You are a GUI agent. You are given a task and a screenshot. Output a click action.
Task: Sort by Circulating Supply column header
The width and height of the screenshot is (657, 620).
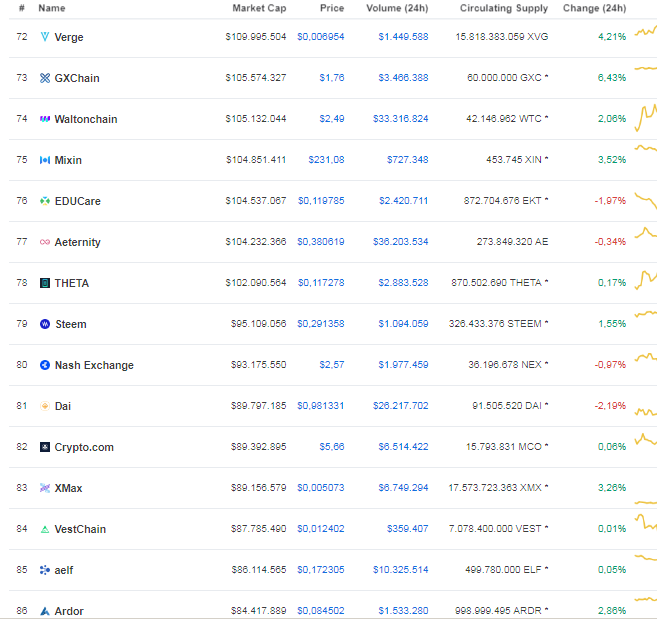pyautogui.click(x=504, y=8)
